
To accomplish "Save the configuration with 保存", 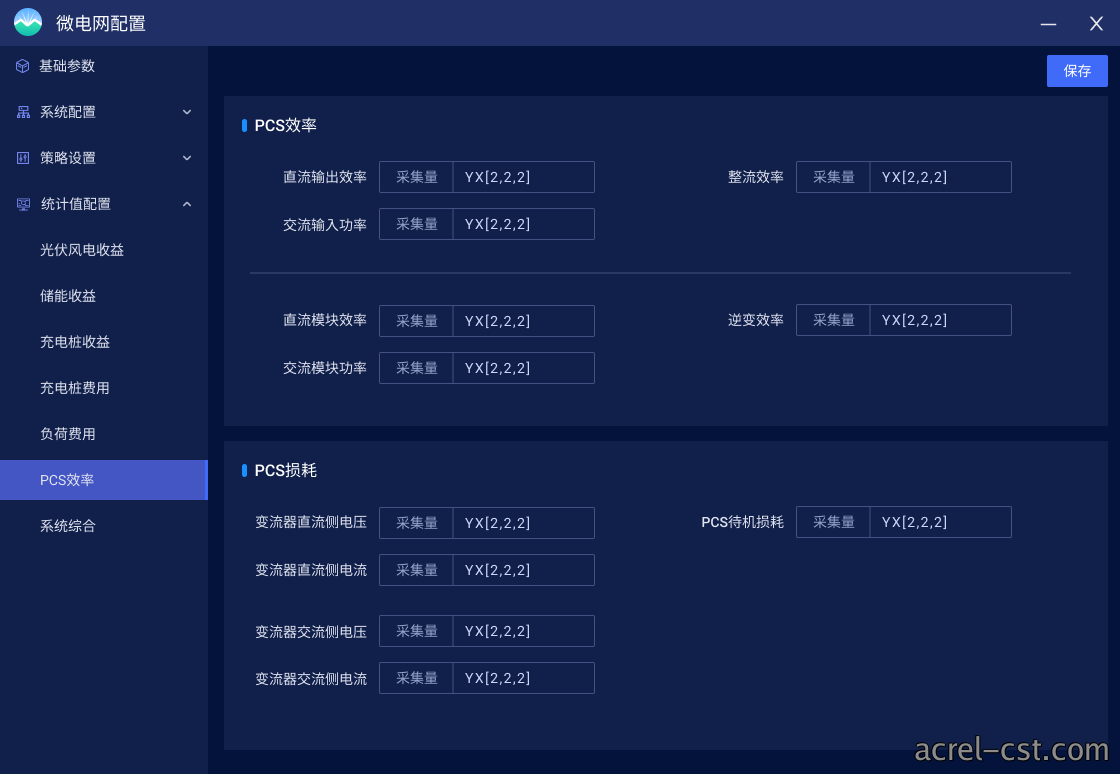I will [x=1077, y=71].
